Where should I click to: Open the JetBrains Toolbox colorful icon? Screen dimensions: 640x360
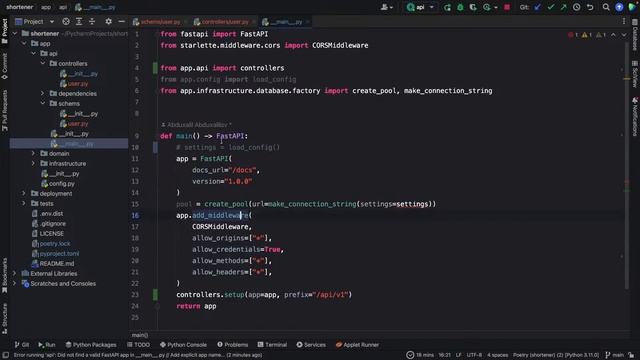coord(632,7)
